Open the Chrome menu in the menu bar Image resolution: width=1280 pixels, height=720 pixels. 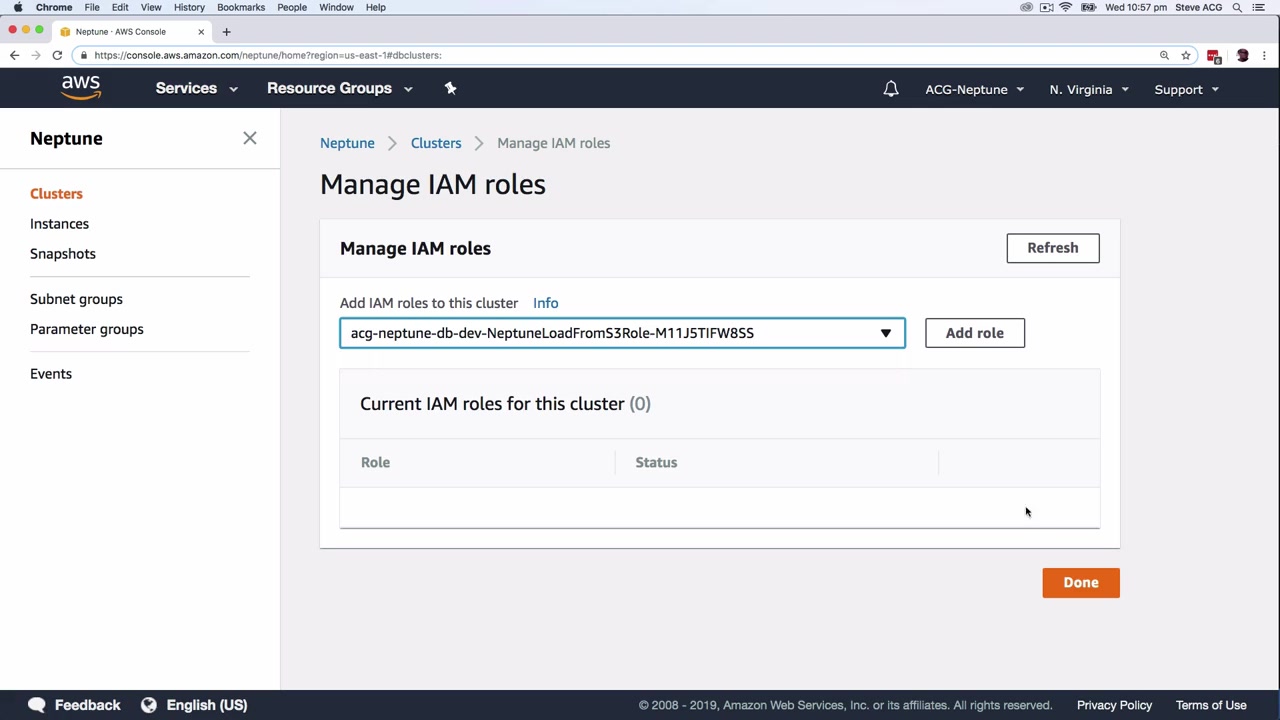click(x=54, y=7)
